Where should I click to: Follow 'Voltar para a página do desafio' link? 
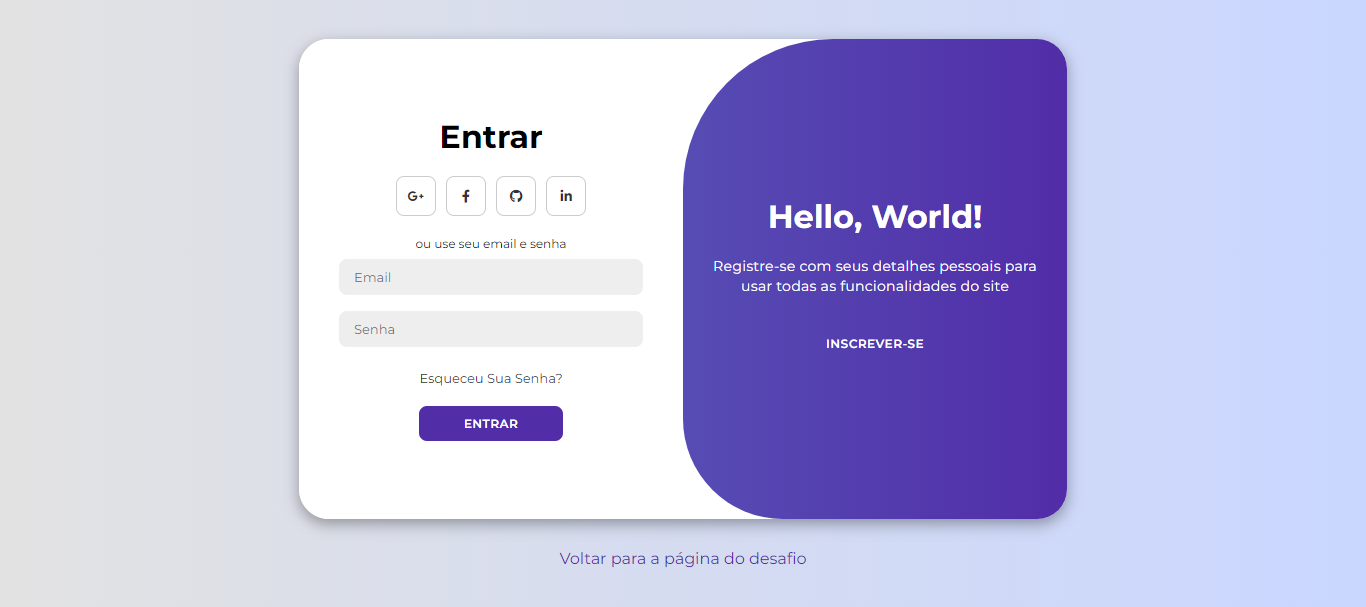(x=682, y=558)
